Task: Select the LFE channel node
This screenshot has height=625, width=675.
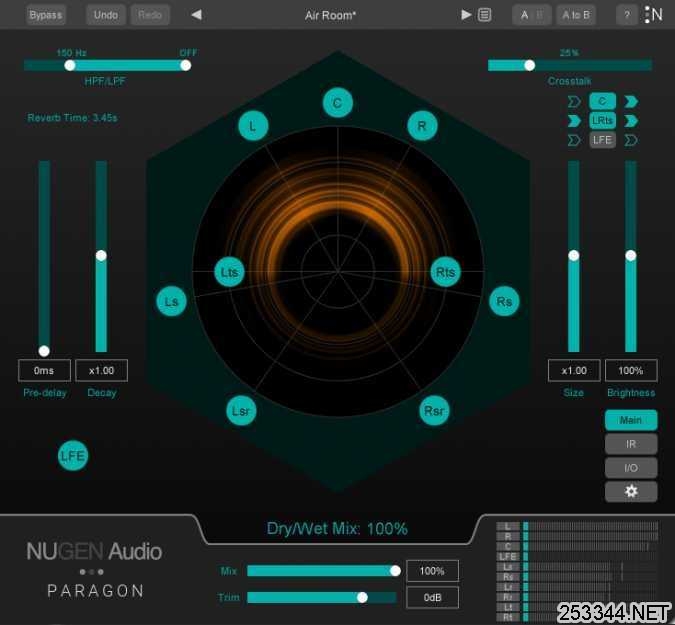Action: [x=73, y=455]
